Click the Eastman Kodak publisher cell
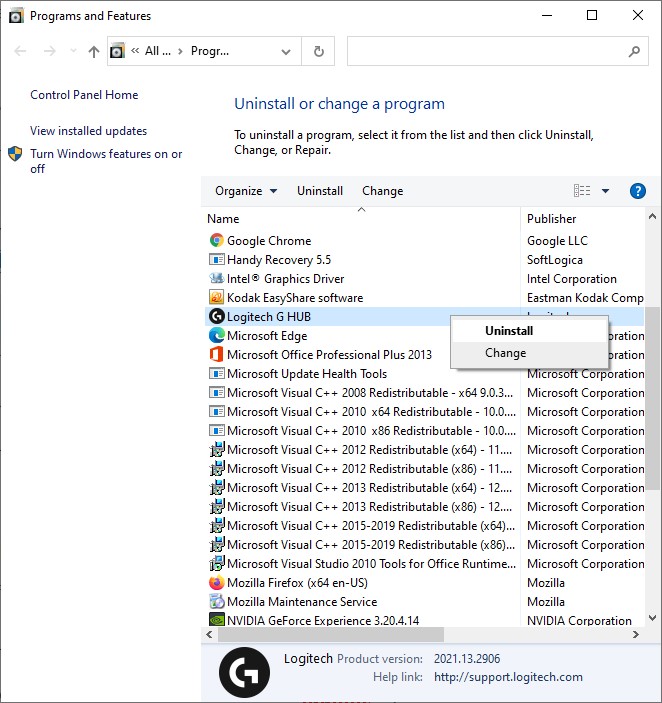662x703 pixels. click(x=585, y=298)
